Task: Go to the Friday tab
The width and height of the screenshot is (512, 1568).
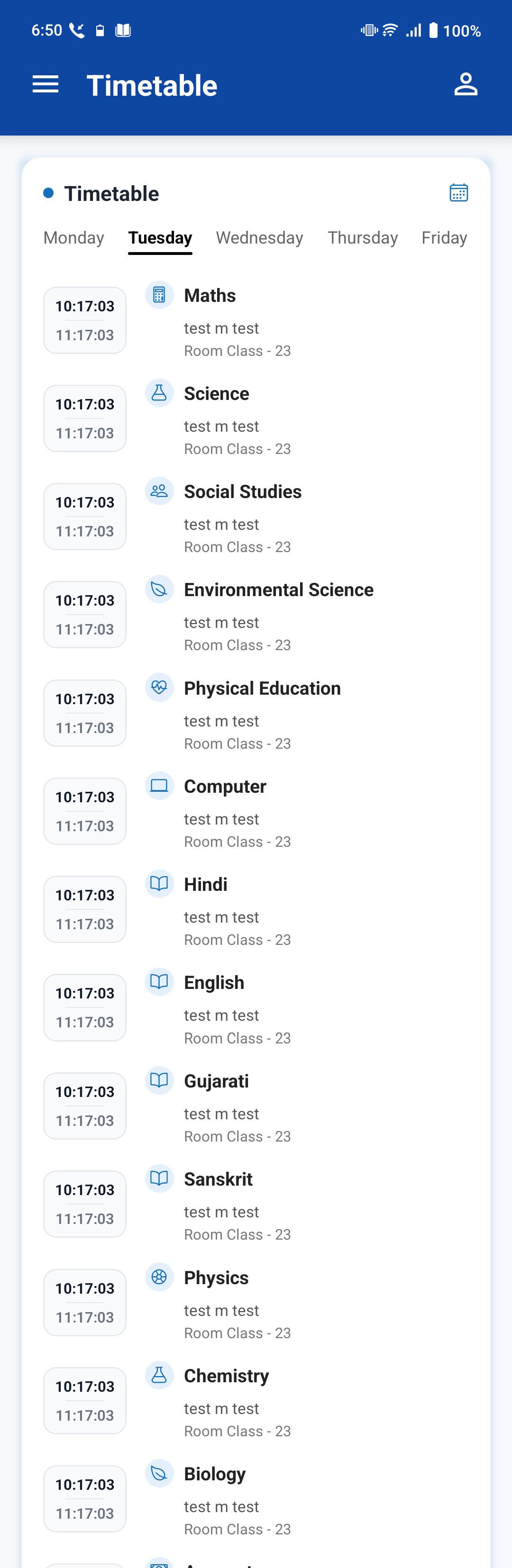Action: [x=444, y=237]
